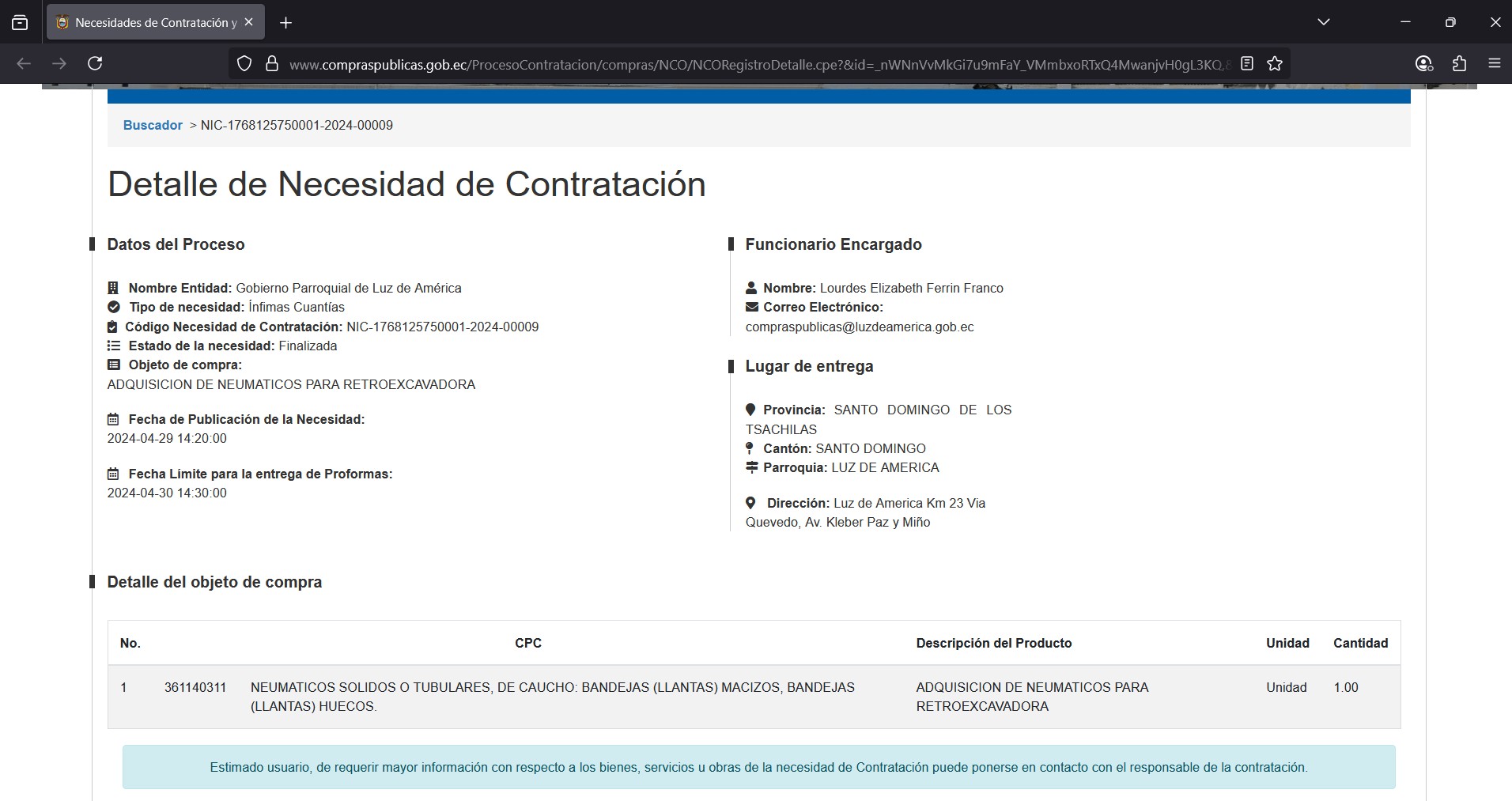Image resolution: width=1512 pixels, height=801 pixels.
Task: Click the Estimado usuario information notice
Action: pyautogui.click(x=759, y=767)
